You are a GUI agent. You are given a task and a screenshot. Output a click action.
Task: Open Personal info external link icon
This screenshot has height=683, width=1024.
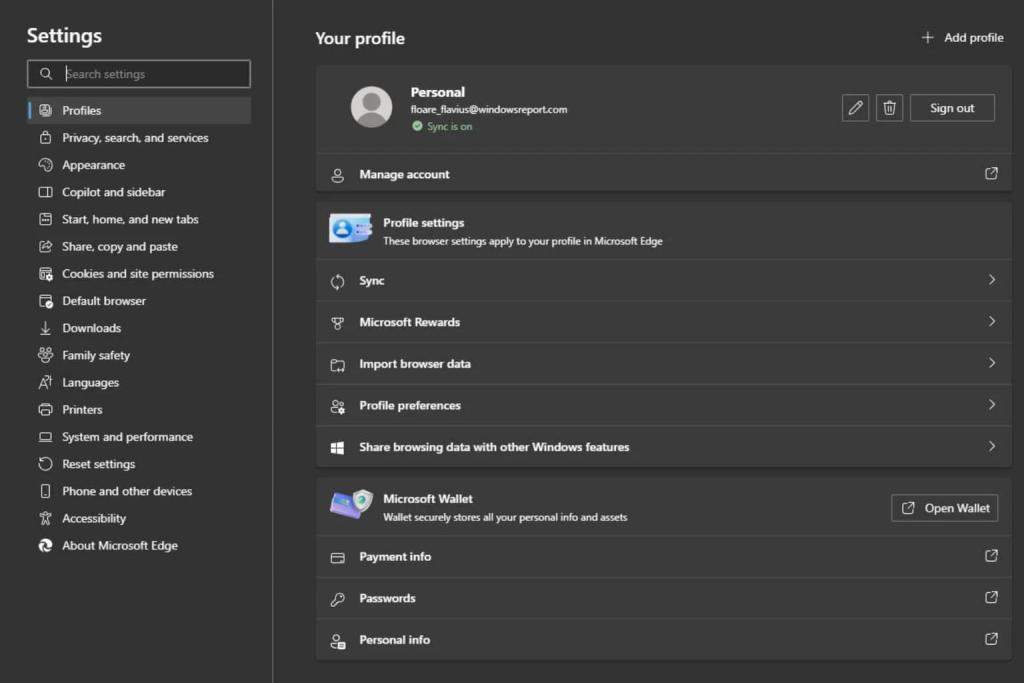click(x=991, y=639)
